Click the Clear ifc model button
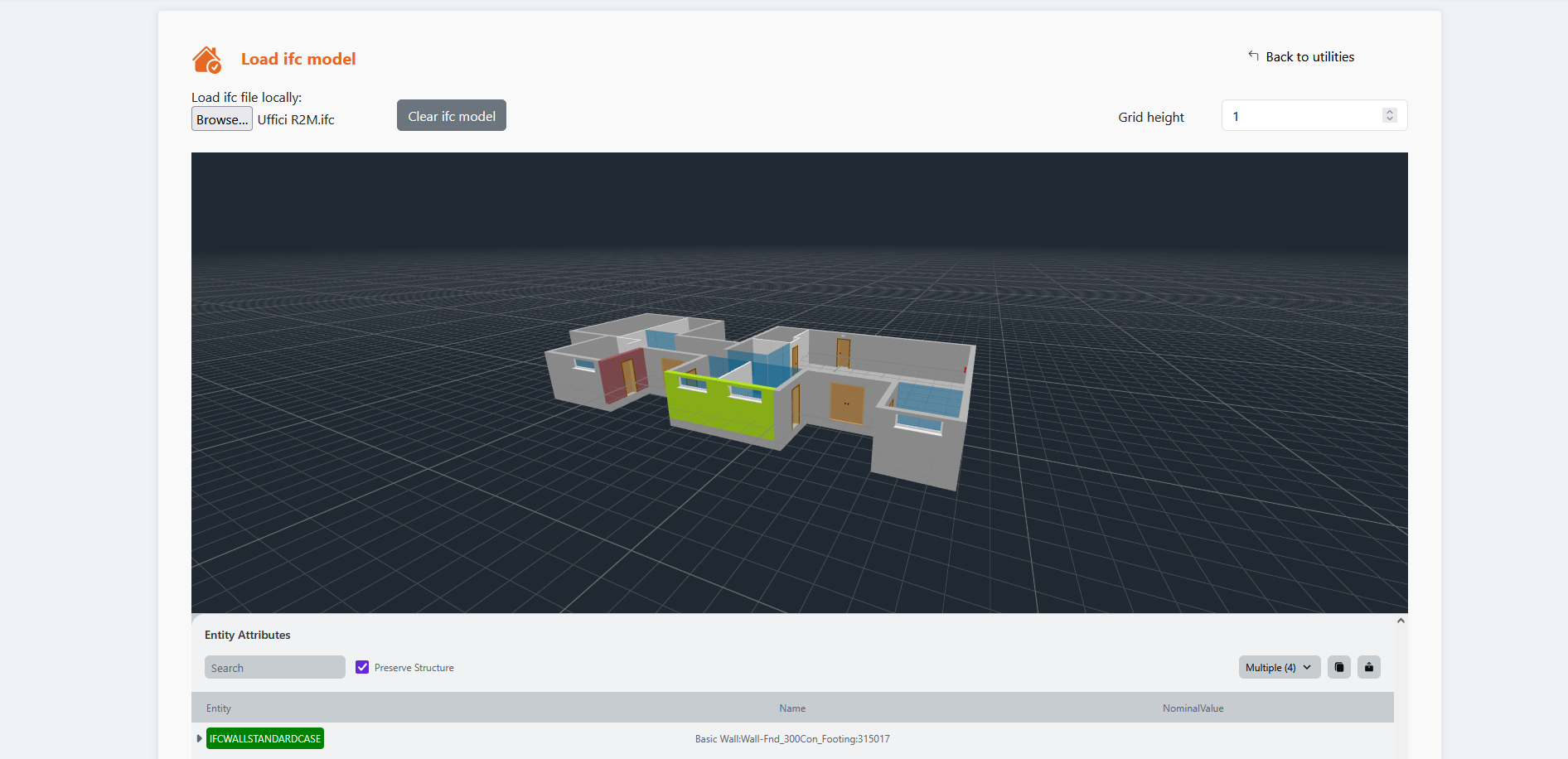Screen dimensions: 1568x759 pyautogui.click(x=451, y=116)
